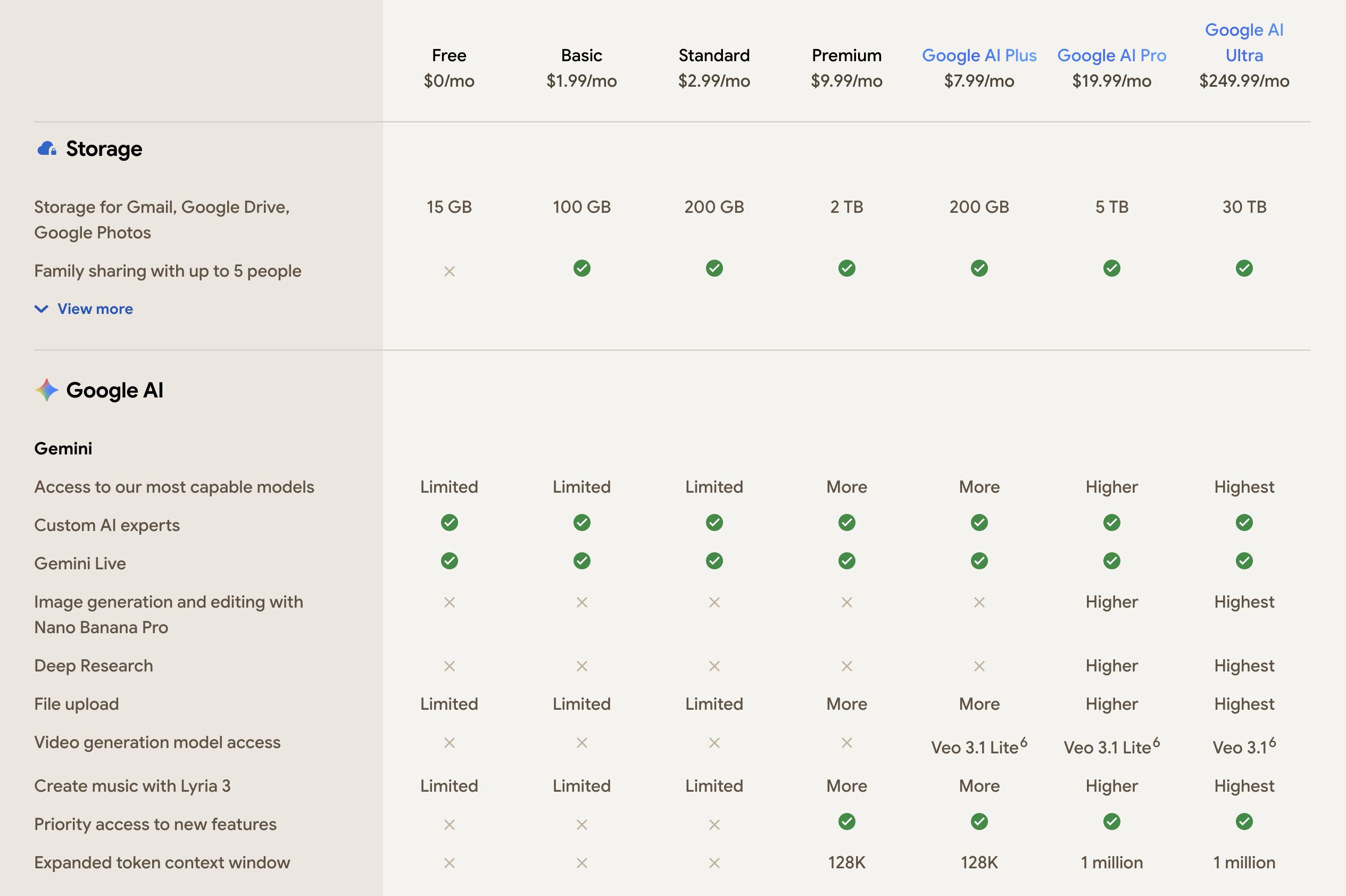Click the Storage cloud icon
This screenshot has width=1346, height=896.
click(x=47, y=148)
